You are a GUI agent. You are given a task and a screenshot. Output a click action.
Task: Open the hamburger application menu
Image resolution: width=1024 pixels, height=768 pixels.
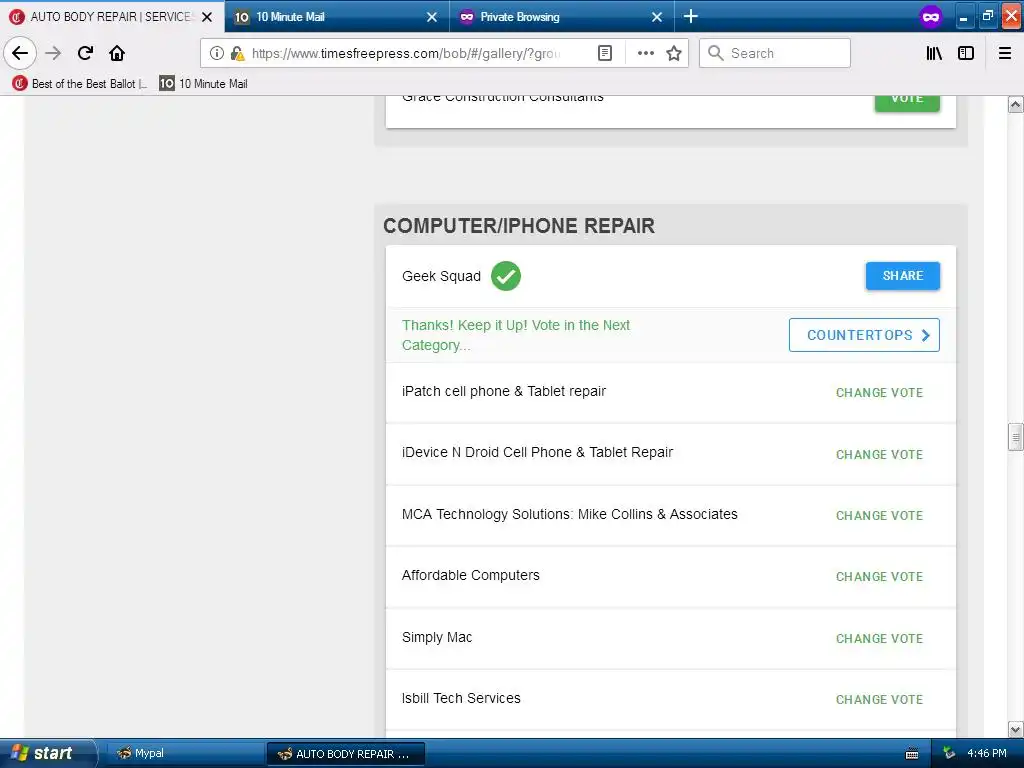tap(1005, 53)
